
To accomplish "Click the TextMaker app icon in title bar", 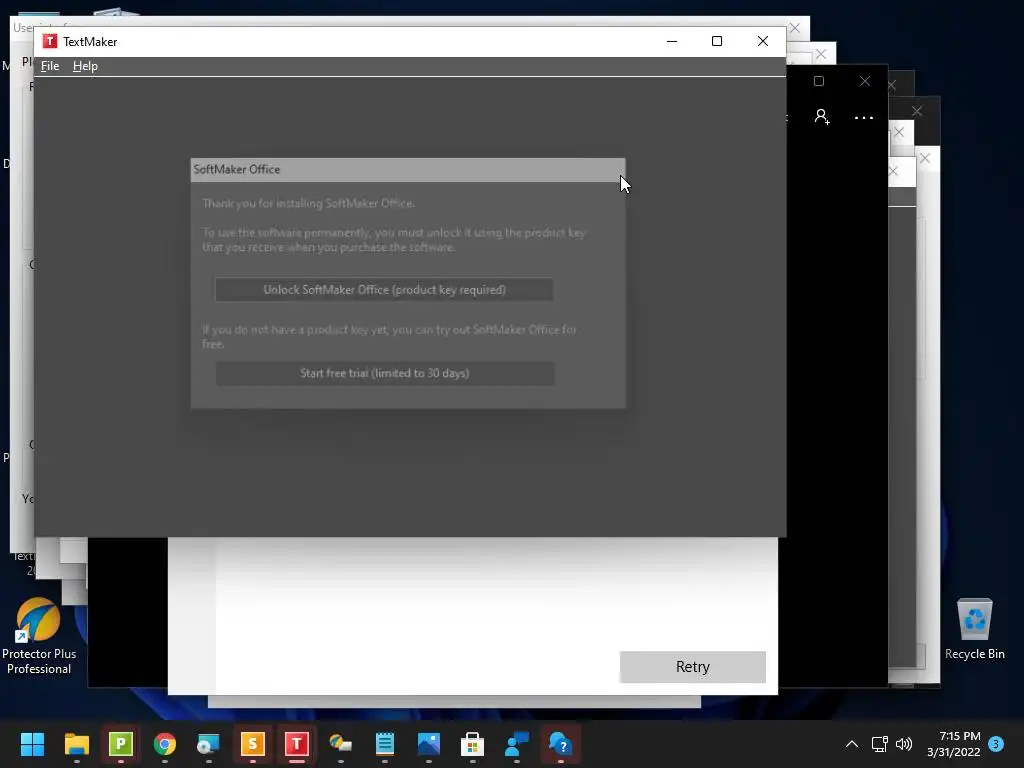I will click(50, 41).
